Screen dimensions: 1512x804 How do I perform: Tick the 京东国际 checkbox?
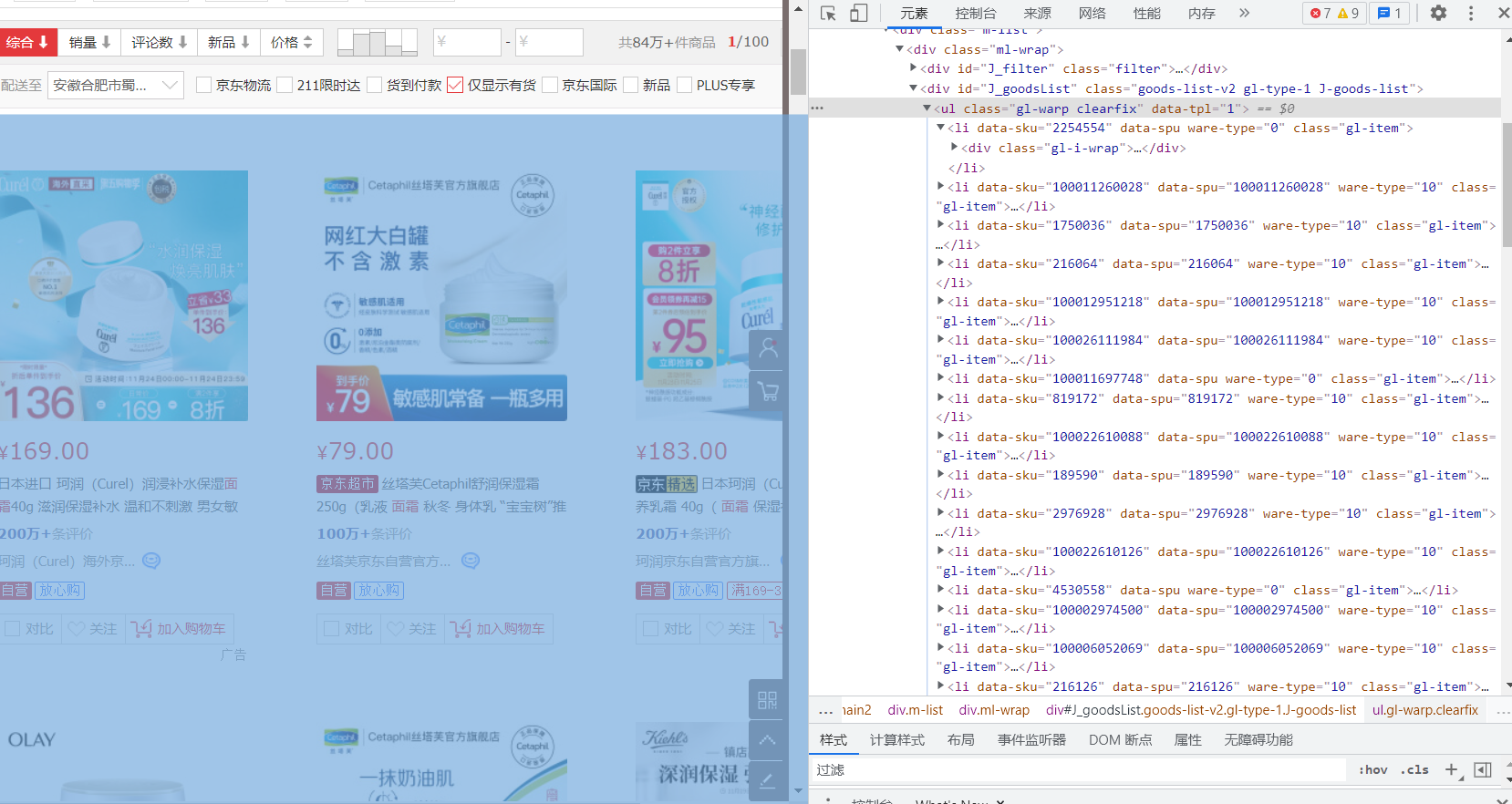click(x=550, y=85)
